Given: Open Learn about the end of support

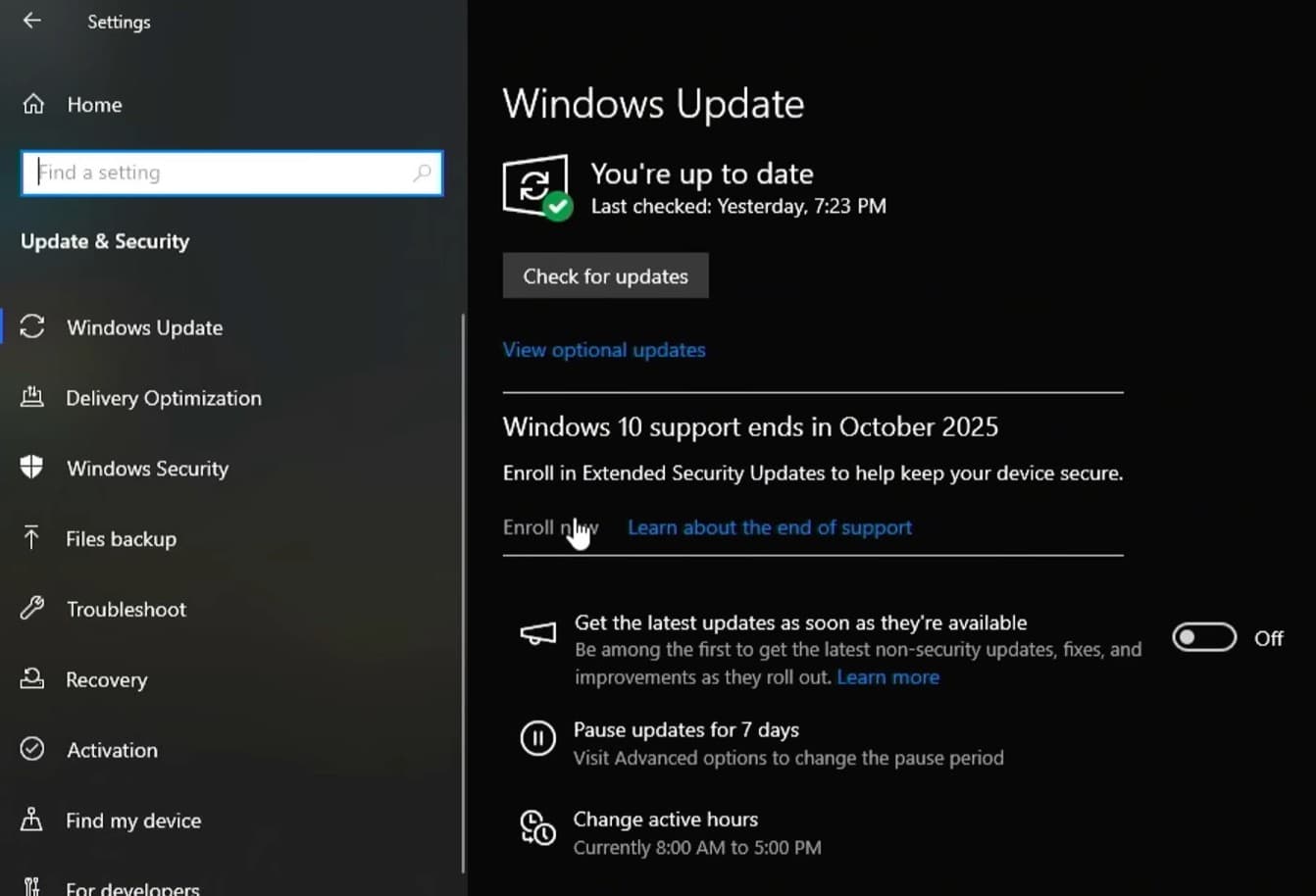Looking at the screenshot, I should 770,527.
